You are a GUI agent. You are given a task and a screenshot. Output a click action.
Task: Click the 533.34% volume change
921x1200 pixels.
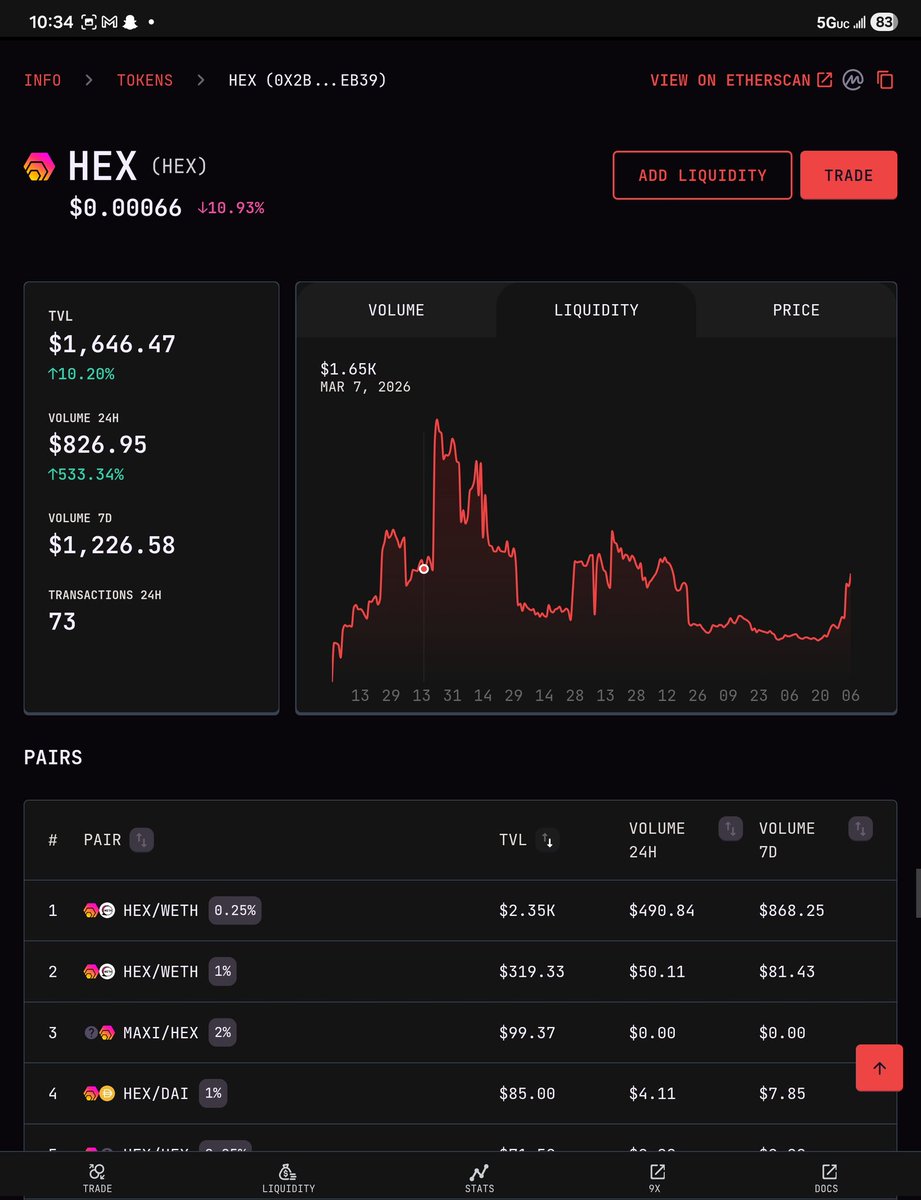click(86, 474)
